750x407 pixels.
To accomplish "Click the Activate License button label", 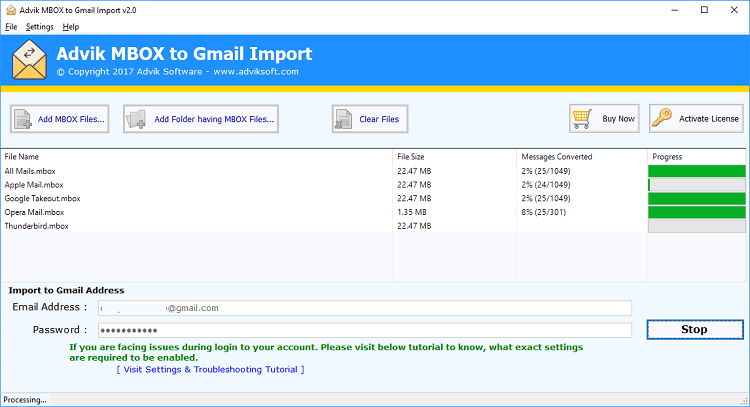I will (709, 119).
